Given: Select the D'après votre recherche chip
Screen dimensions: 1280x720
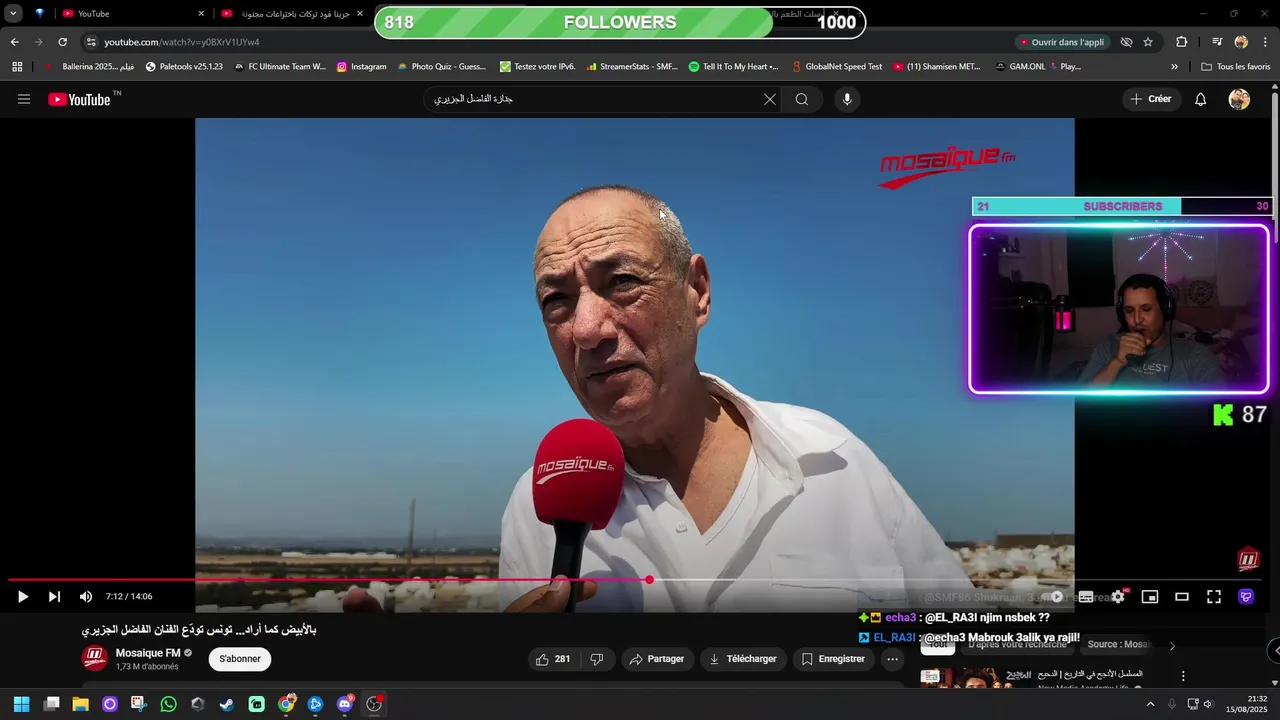Looking at the screenshot, I should (x=1017, y=645).
